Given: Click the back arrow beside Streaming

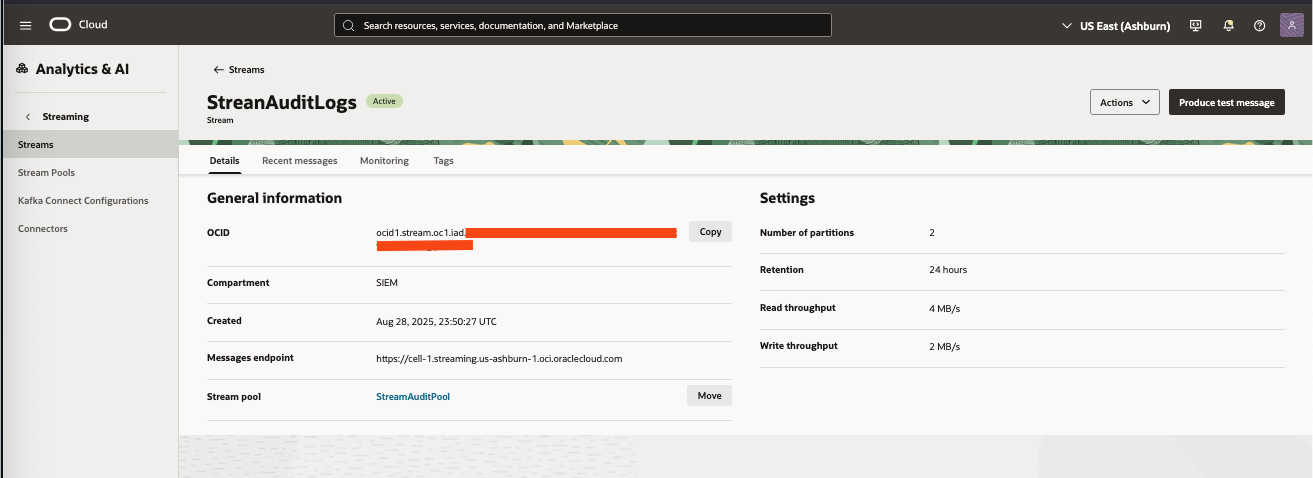Looking at the screenshot, I should 28,117.
